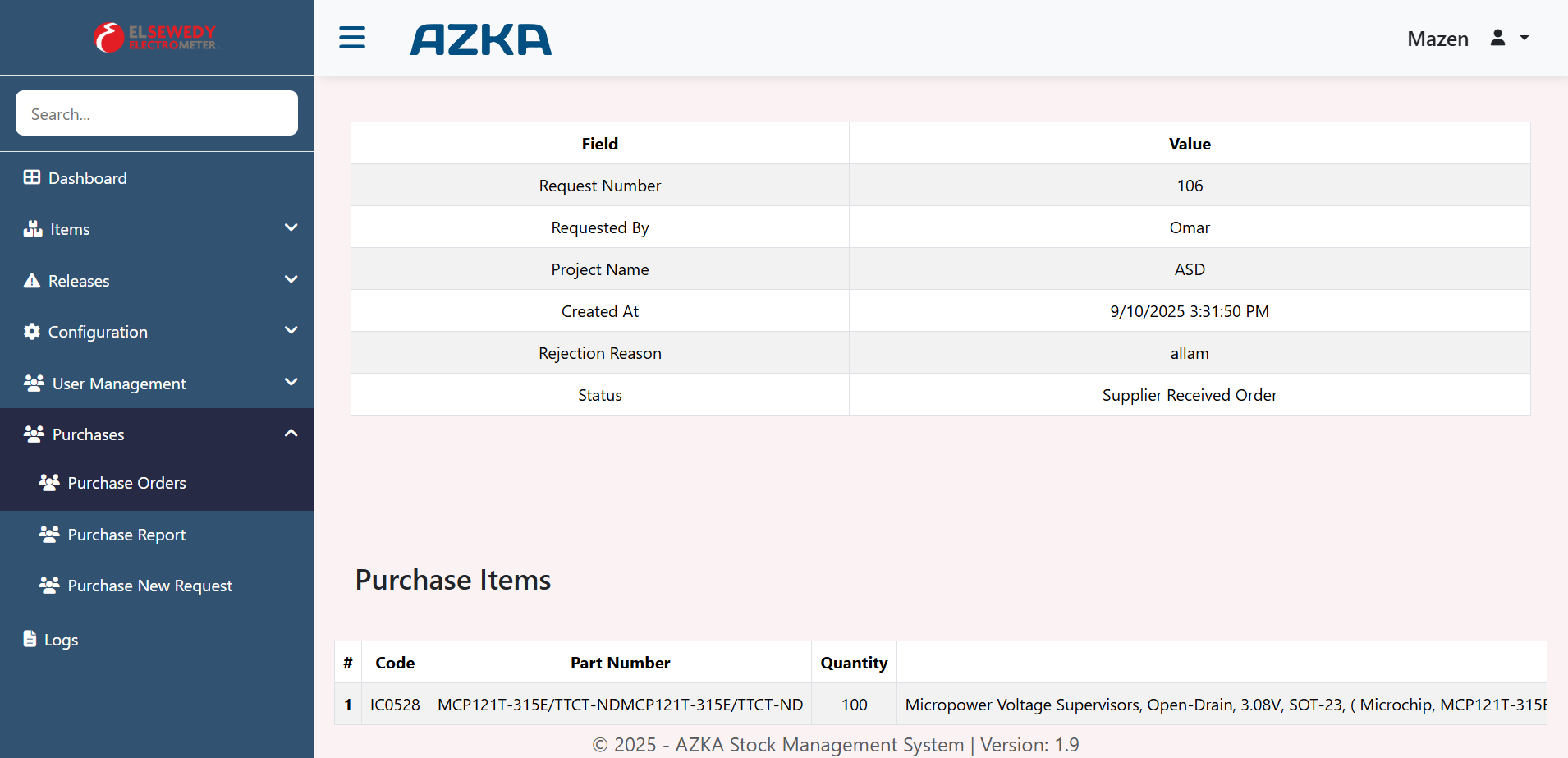Screen dimensions: 1568x758
Task: Collapse the Purchases menu chevron
Action: pyautogui.click(x=291, y=433)
